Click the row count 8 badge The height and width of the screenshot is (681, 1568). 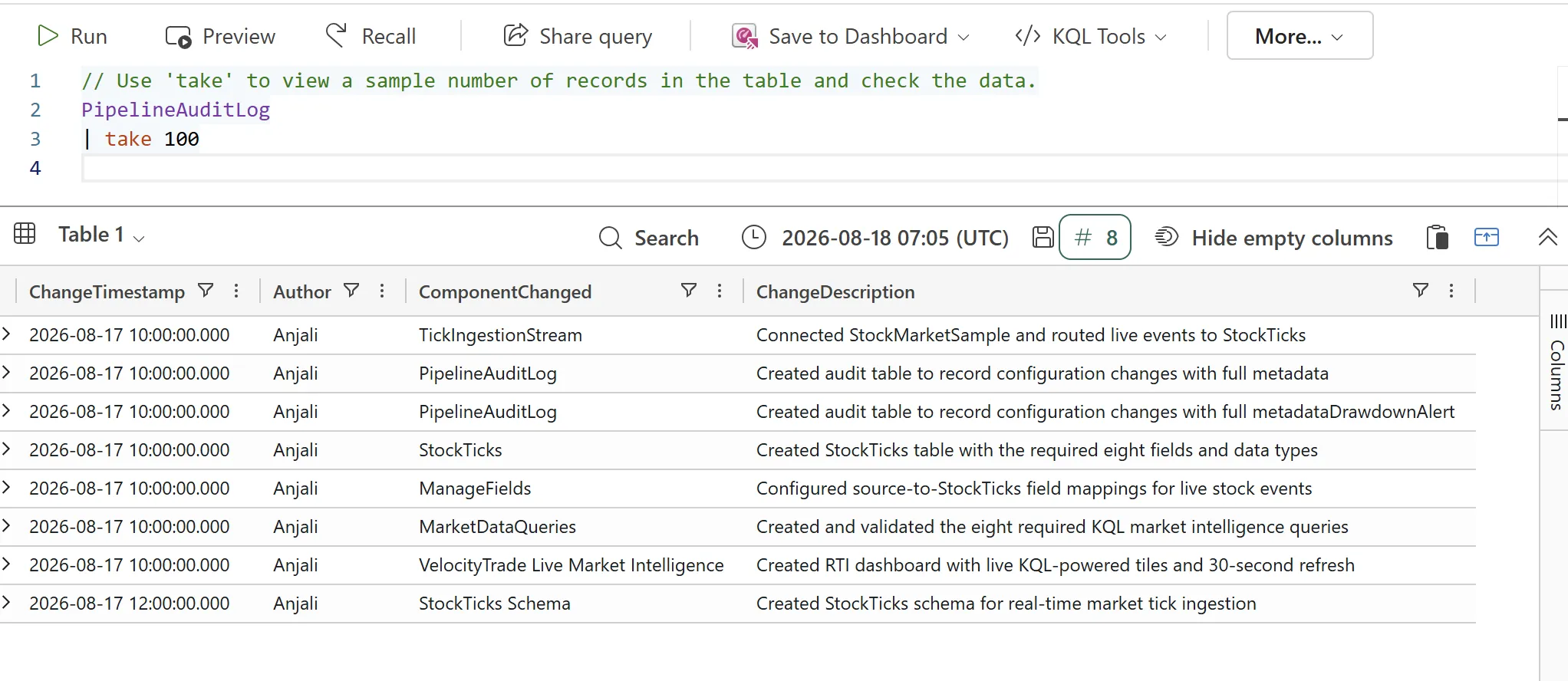click(1095, 237)
